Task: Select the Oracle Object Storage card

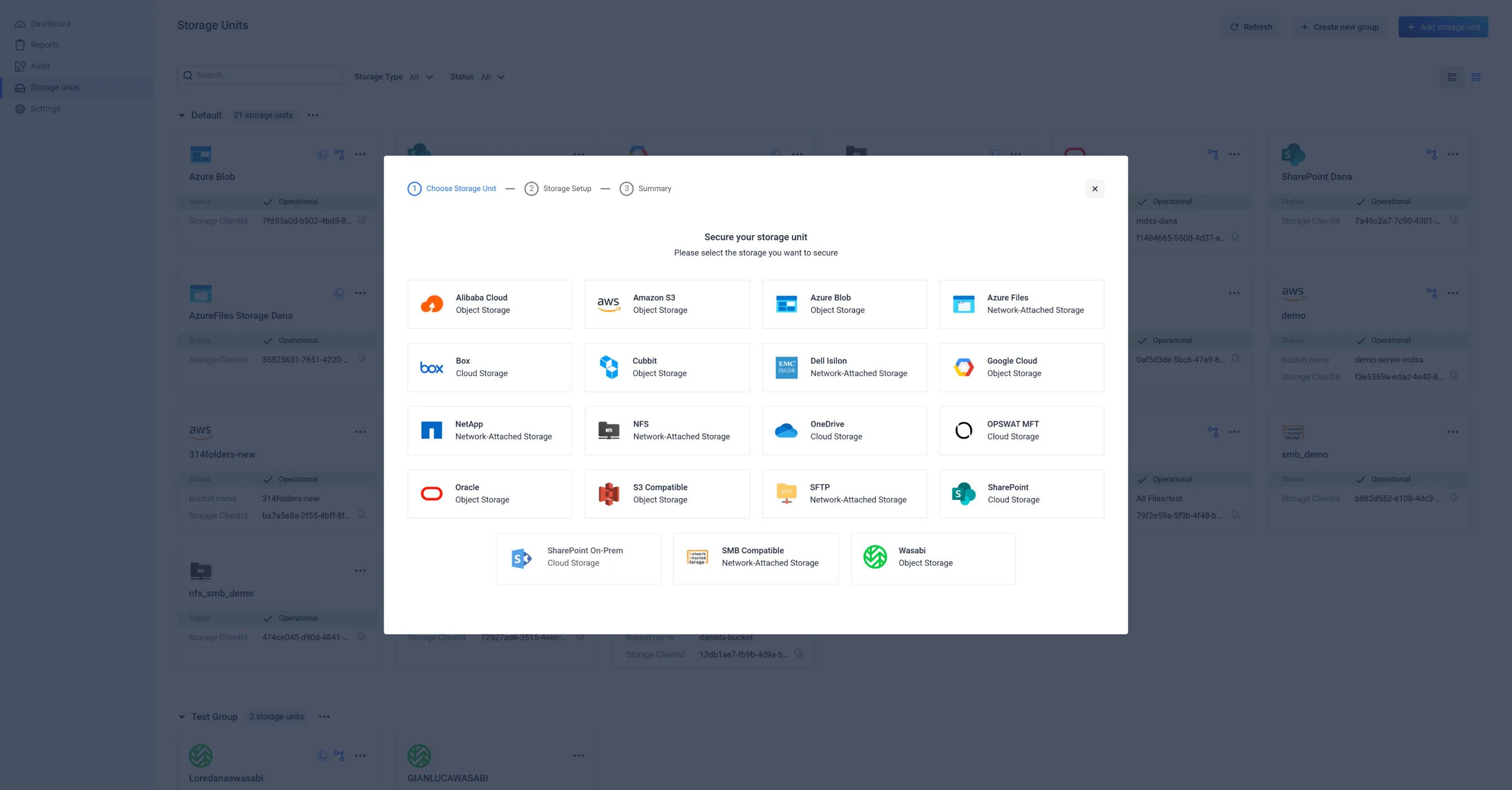Action: (489, 493)
